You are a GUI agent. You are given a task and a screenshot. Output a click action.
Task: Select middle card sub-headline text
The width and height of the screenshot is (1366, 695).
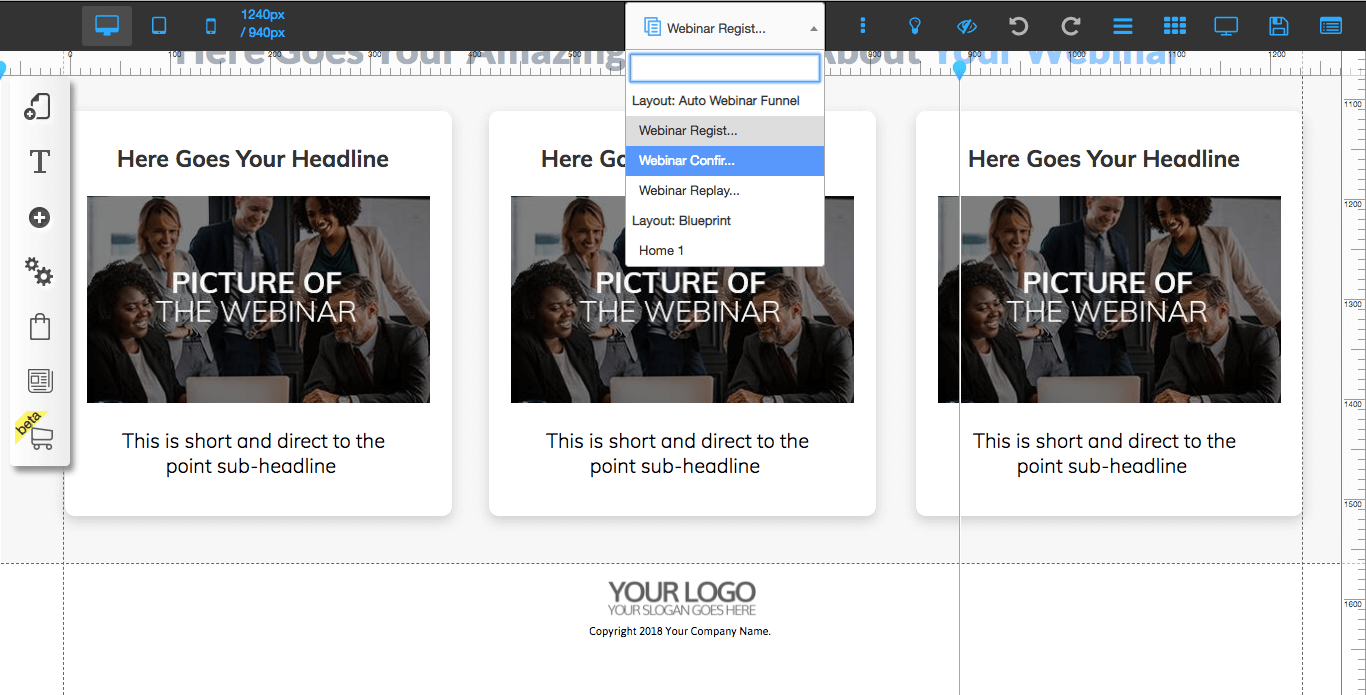677,453
